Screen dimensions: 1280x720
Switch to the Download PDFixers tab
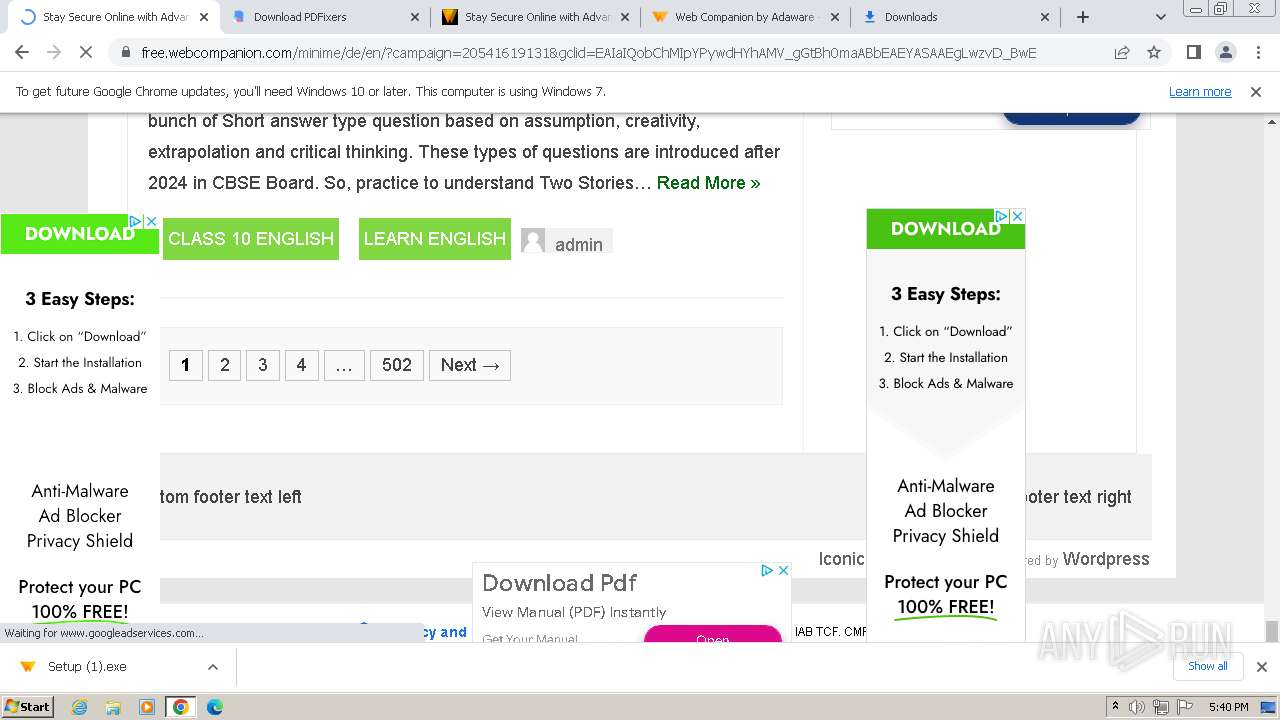click(326, 17)
